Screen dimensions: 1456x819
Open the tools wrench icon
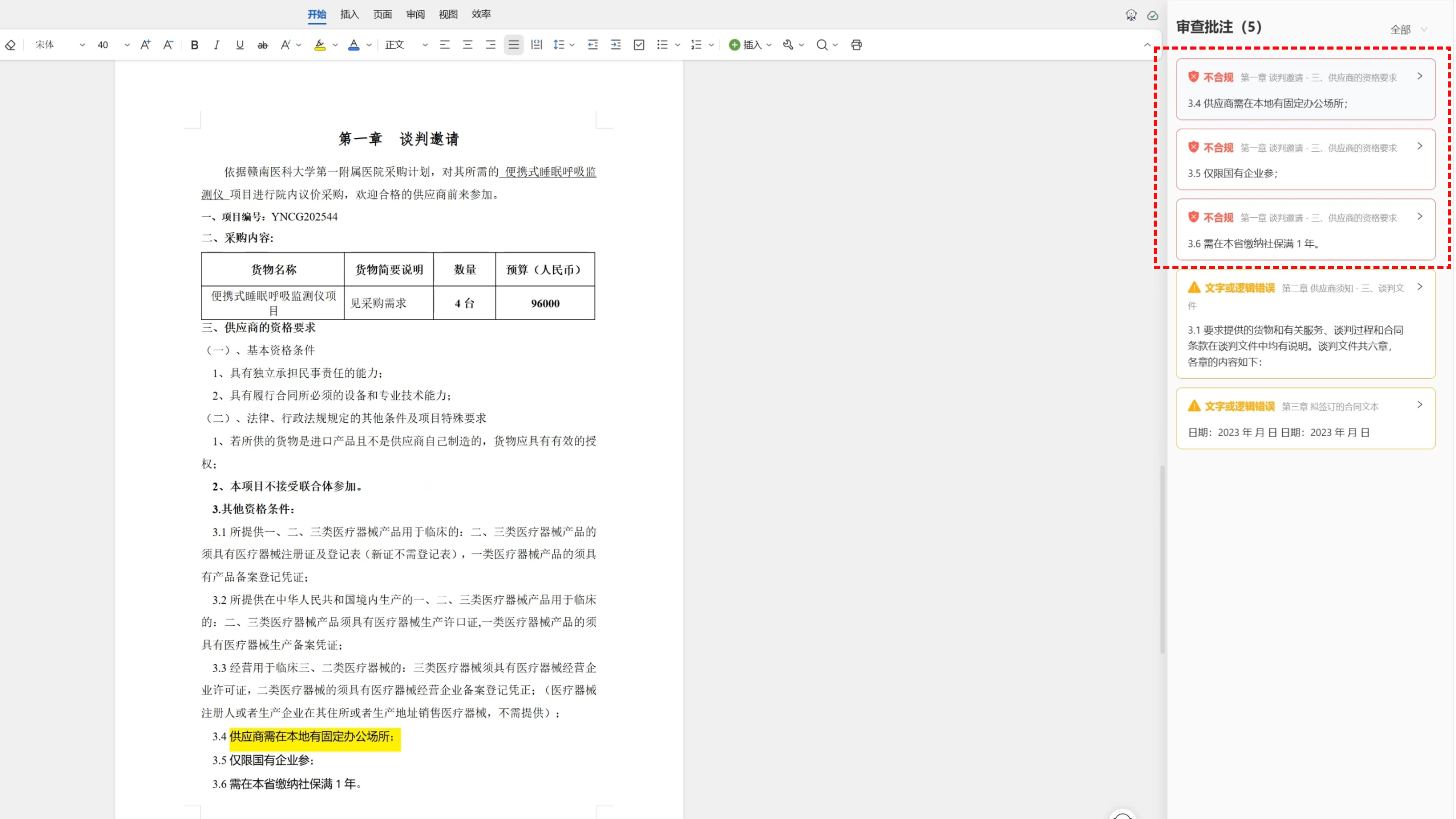(788, 45)
